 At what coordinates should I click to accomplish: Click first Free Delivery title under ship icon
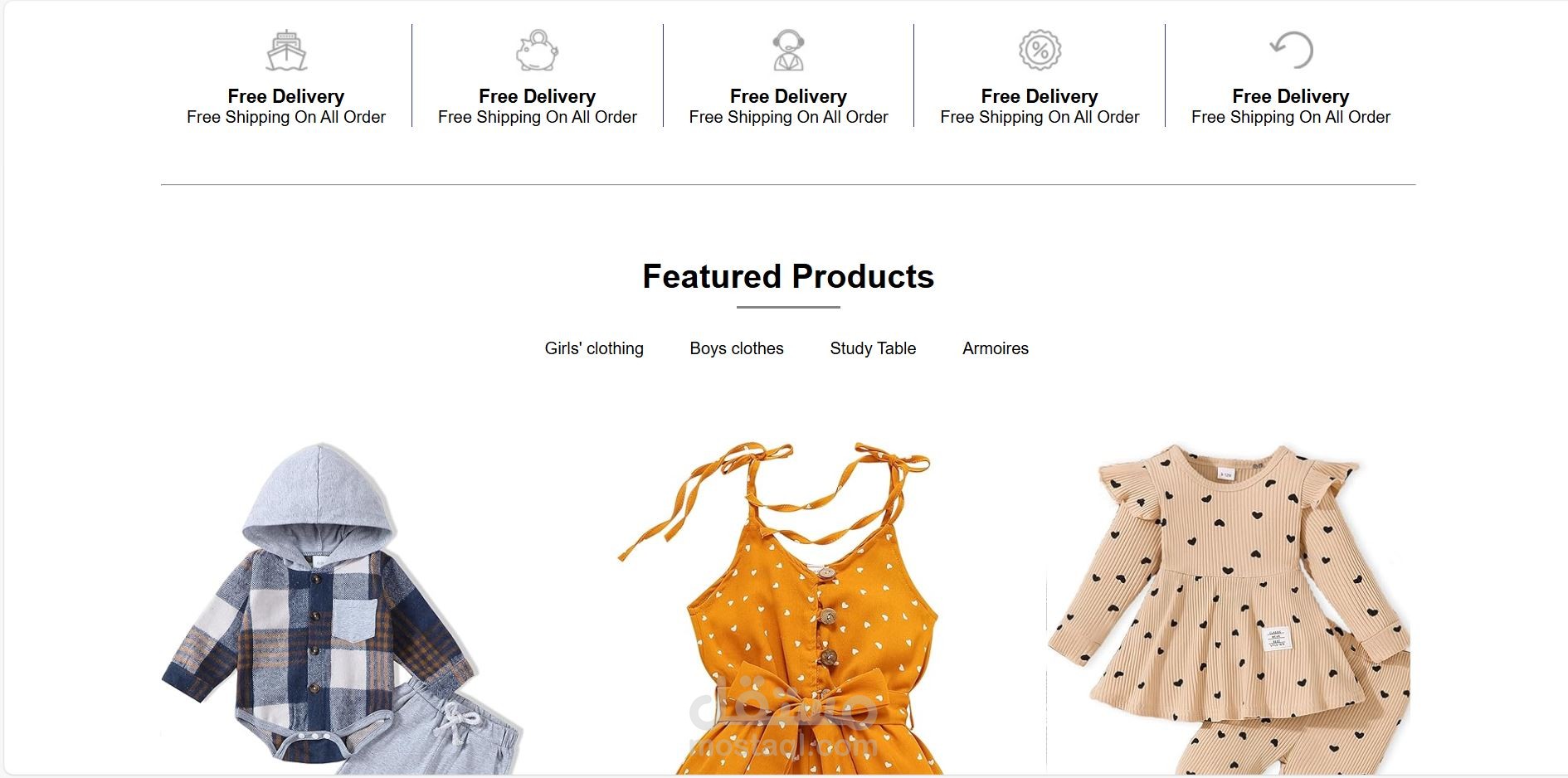[286, 96]
